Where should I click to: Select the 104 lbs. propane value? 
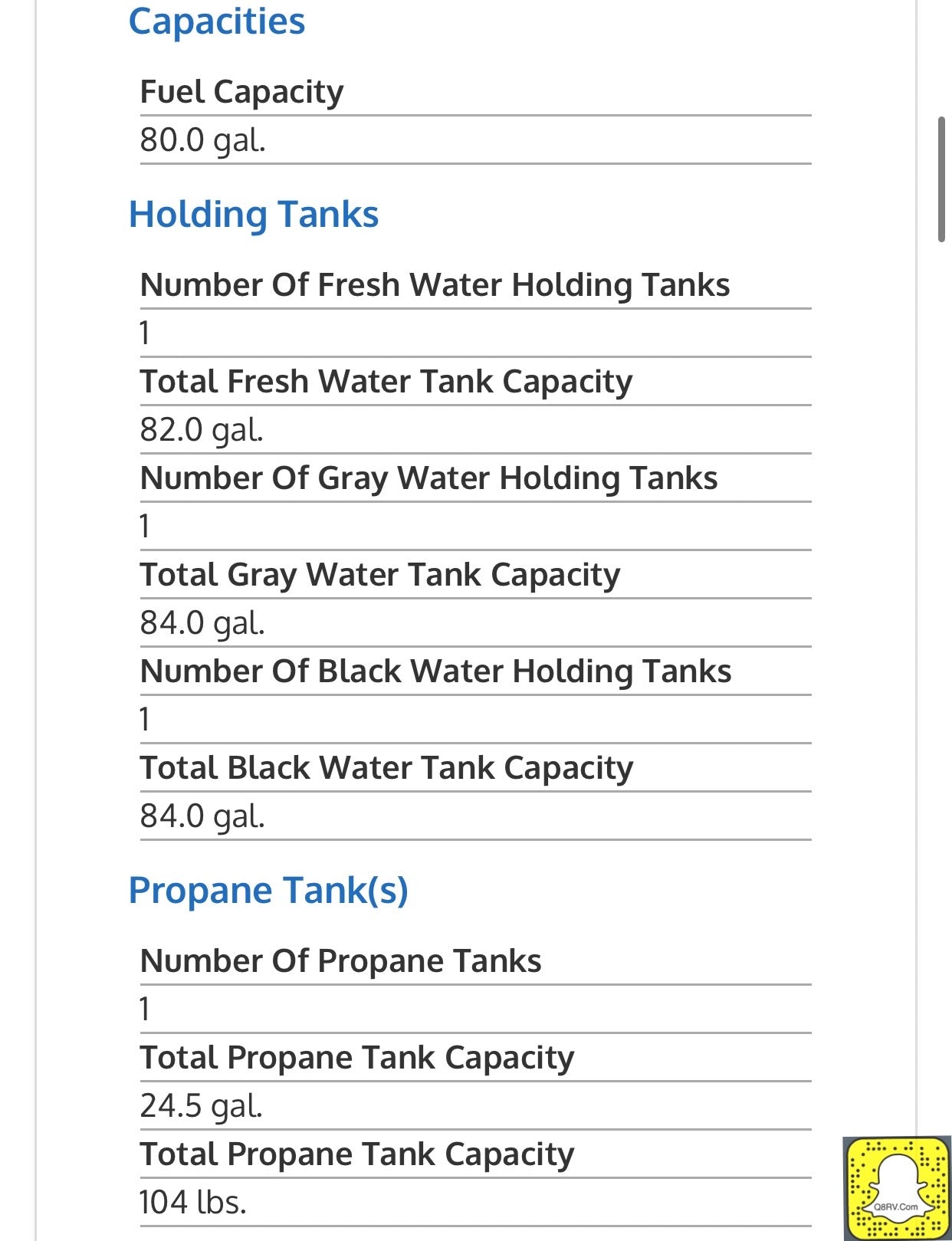pos(192,1203)
